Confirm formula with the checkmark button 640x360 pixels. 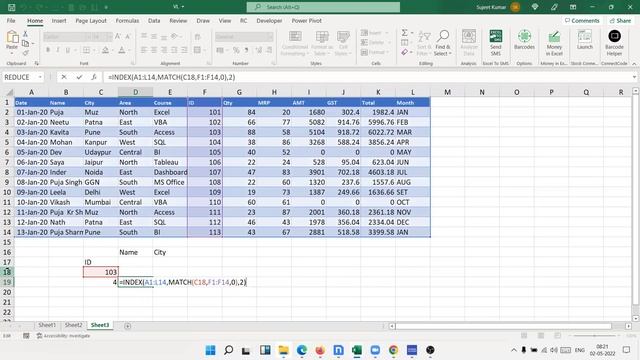(79, 77)
